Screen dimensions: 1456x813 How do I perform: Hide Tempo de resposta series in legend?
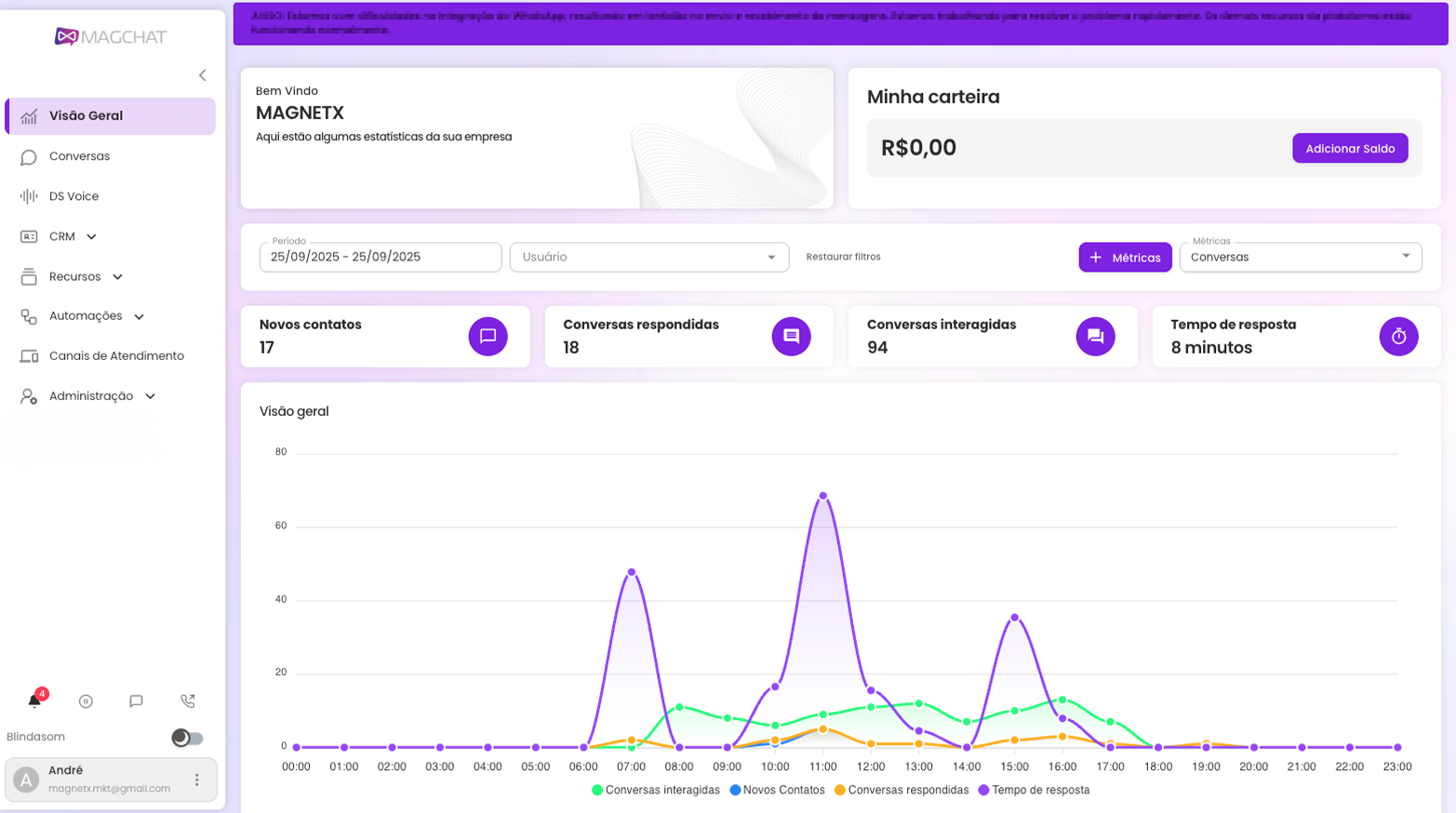(1033, 790)
